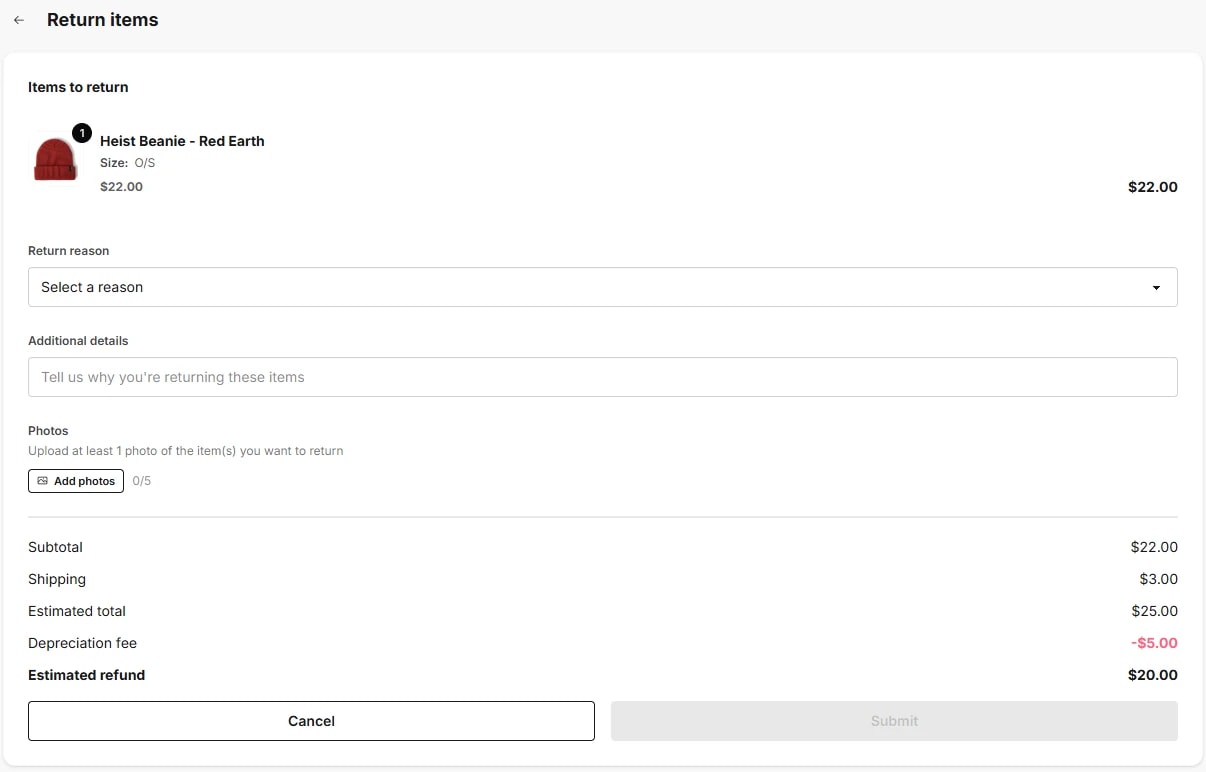Click the "Return reason" field label
This screenshot has width=1206, height=772.
(69, 251)
